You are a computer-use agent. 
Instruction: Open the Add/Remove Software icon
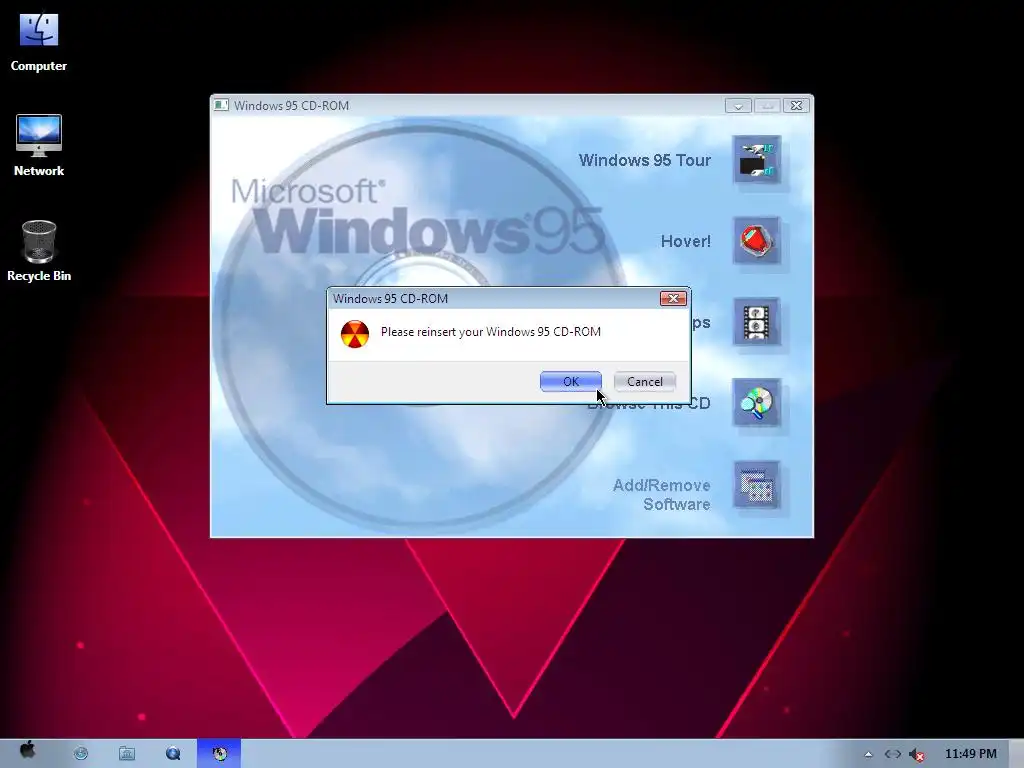(756, 485)
